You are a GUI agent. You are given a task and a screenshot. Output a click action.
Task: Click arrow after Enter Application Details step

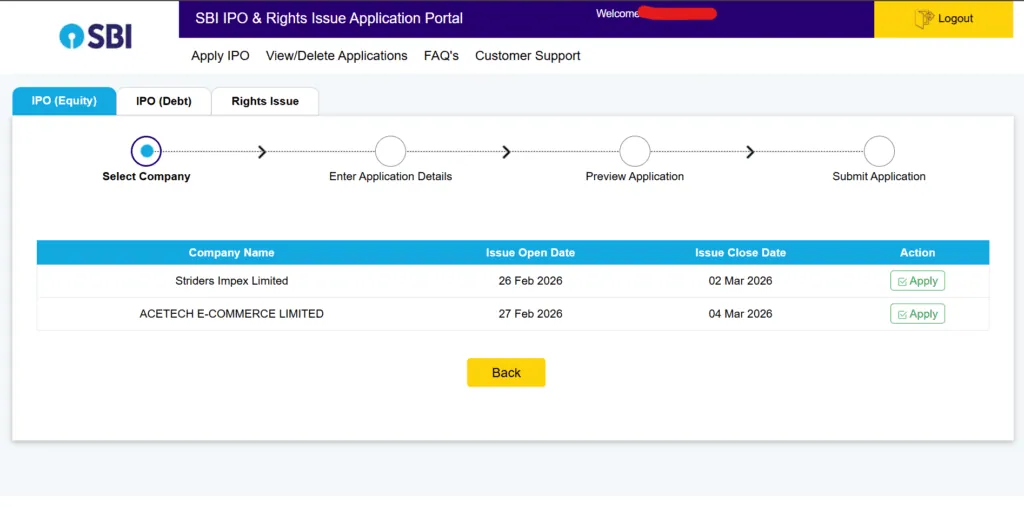point(506,152)
